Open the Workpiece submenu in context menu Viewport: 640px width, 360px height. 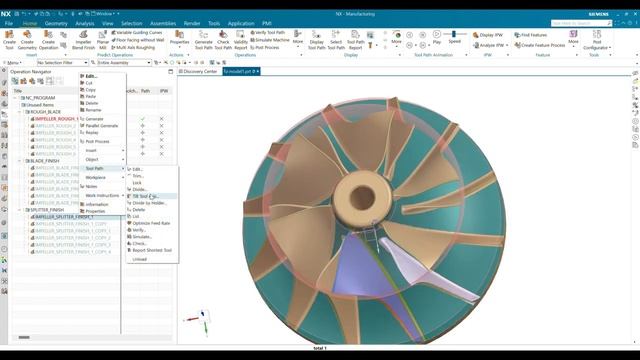click(102, 178)
